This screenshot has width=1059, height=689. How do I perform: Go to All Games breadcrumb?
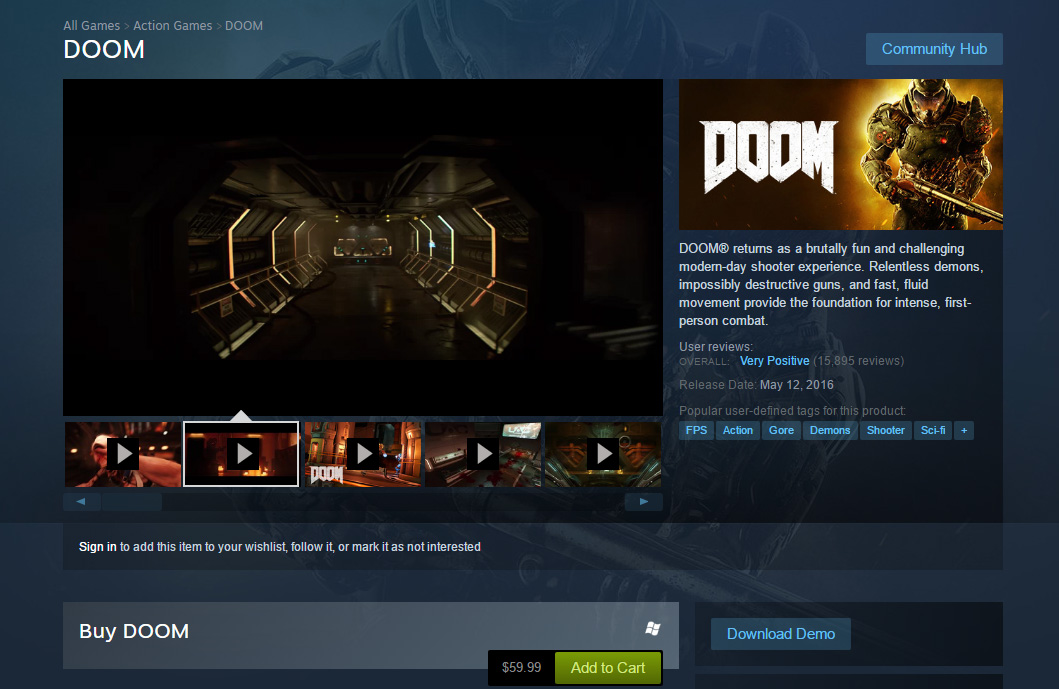pos(92,26)
